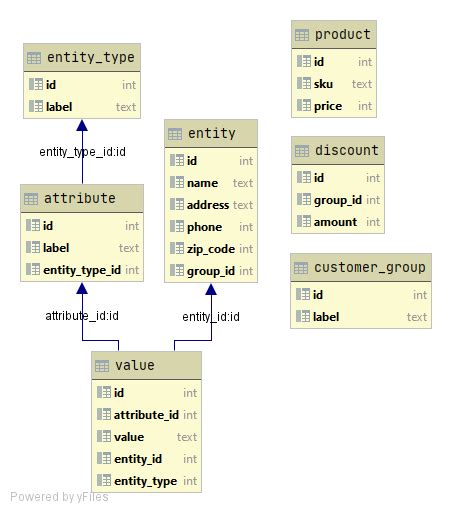Click the customer_group table header icon
The height and width of the screenshot is (513, 452).
(x=301, y=268)
